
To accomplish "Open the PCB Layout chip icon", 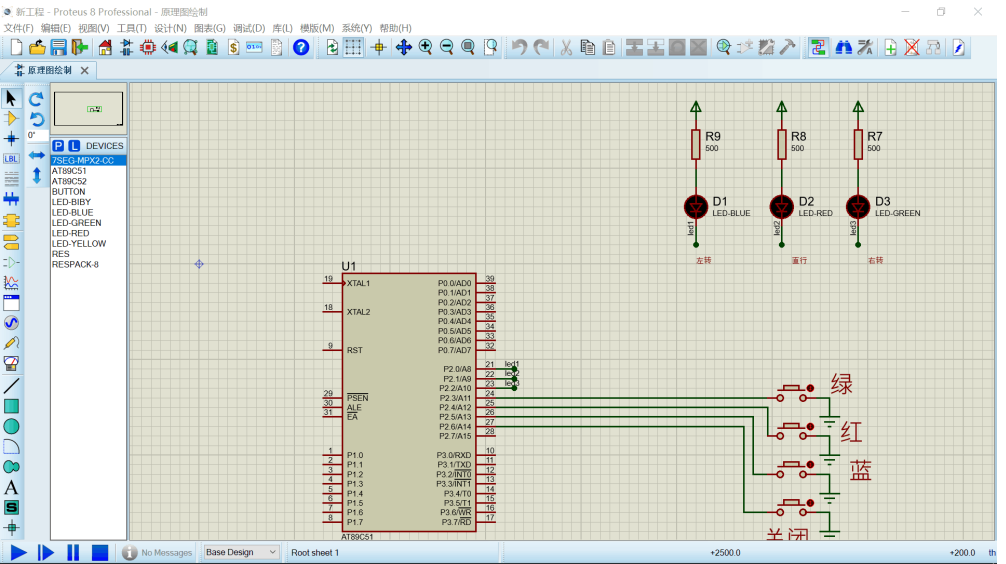I will (148, 47).
